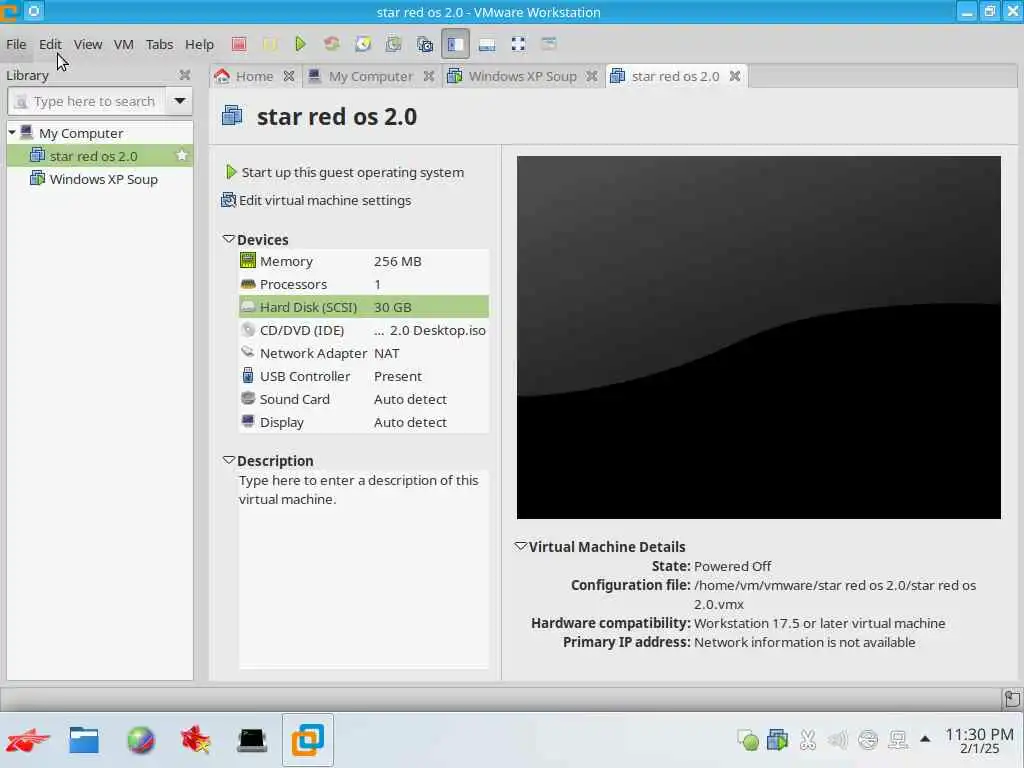This screenshot has height=768, width=1024.
Task: Click the VMware Workstation taskbar button
Action: [x=308, y=740]
